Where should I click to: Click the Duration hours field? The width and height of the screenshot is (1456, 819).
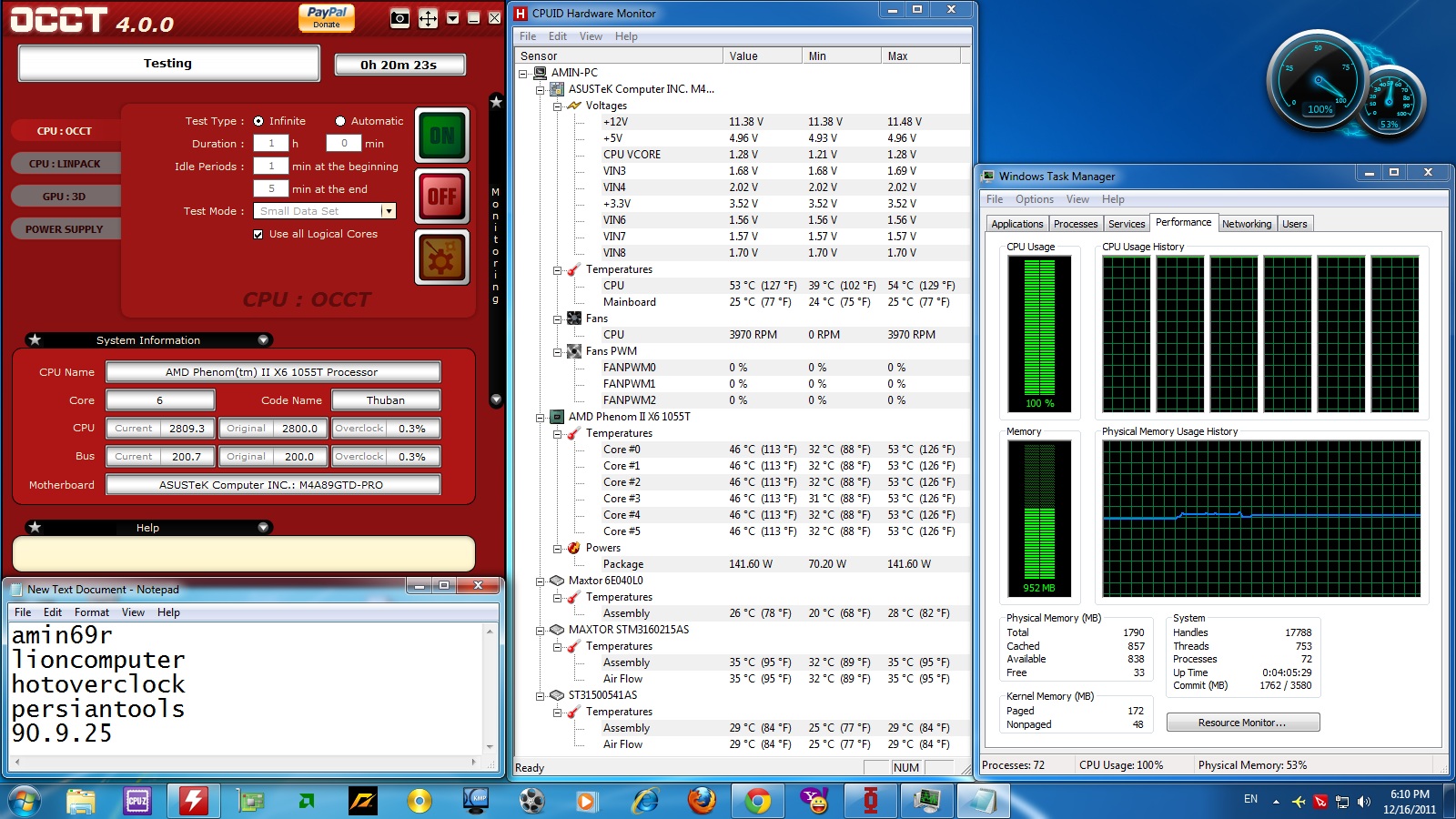coord(271,144)
